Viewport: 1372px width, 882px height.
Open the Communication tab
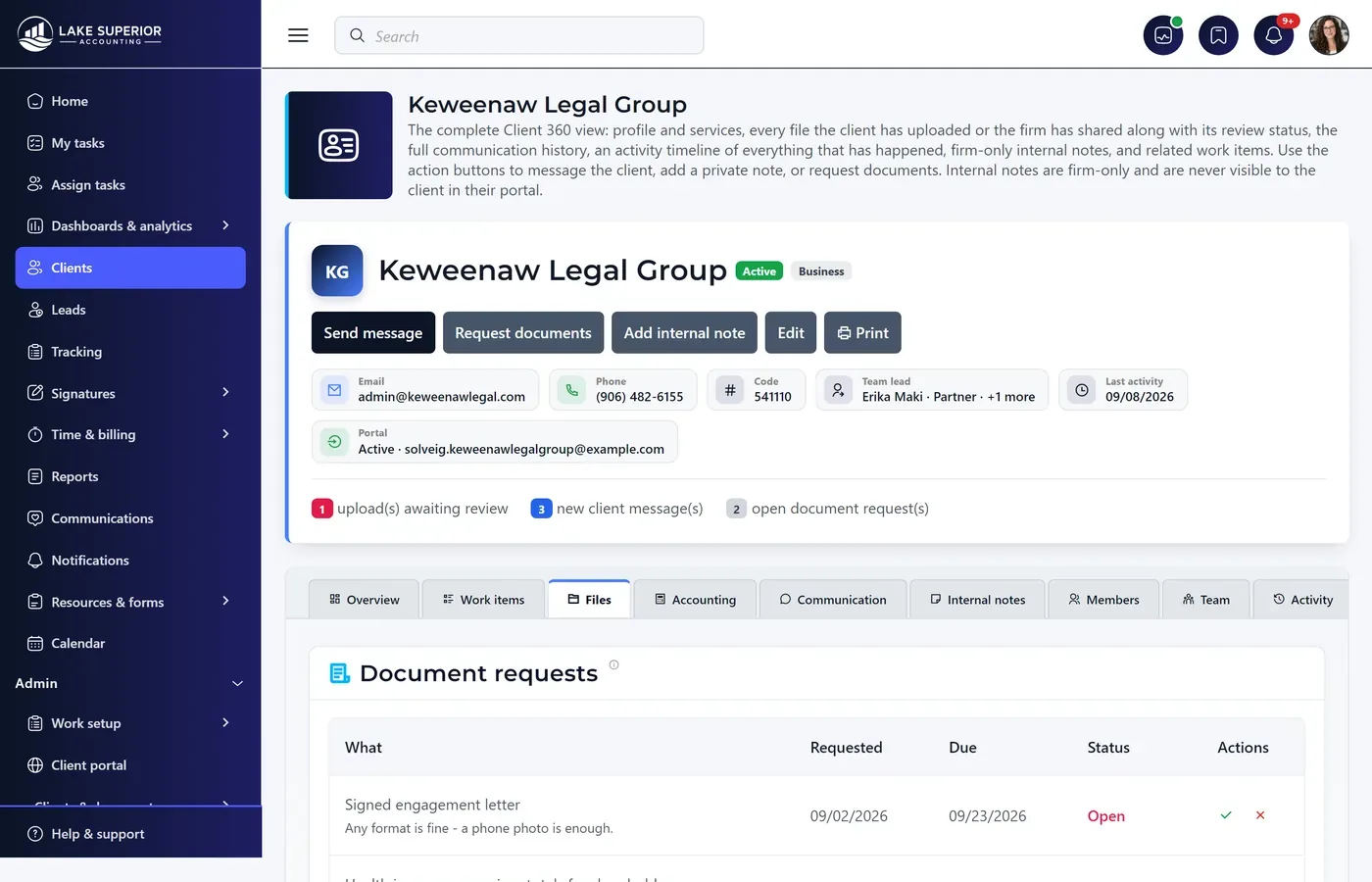point(833,600)
